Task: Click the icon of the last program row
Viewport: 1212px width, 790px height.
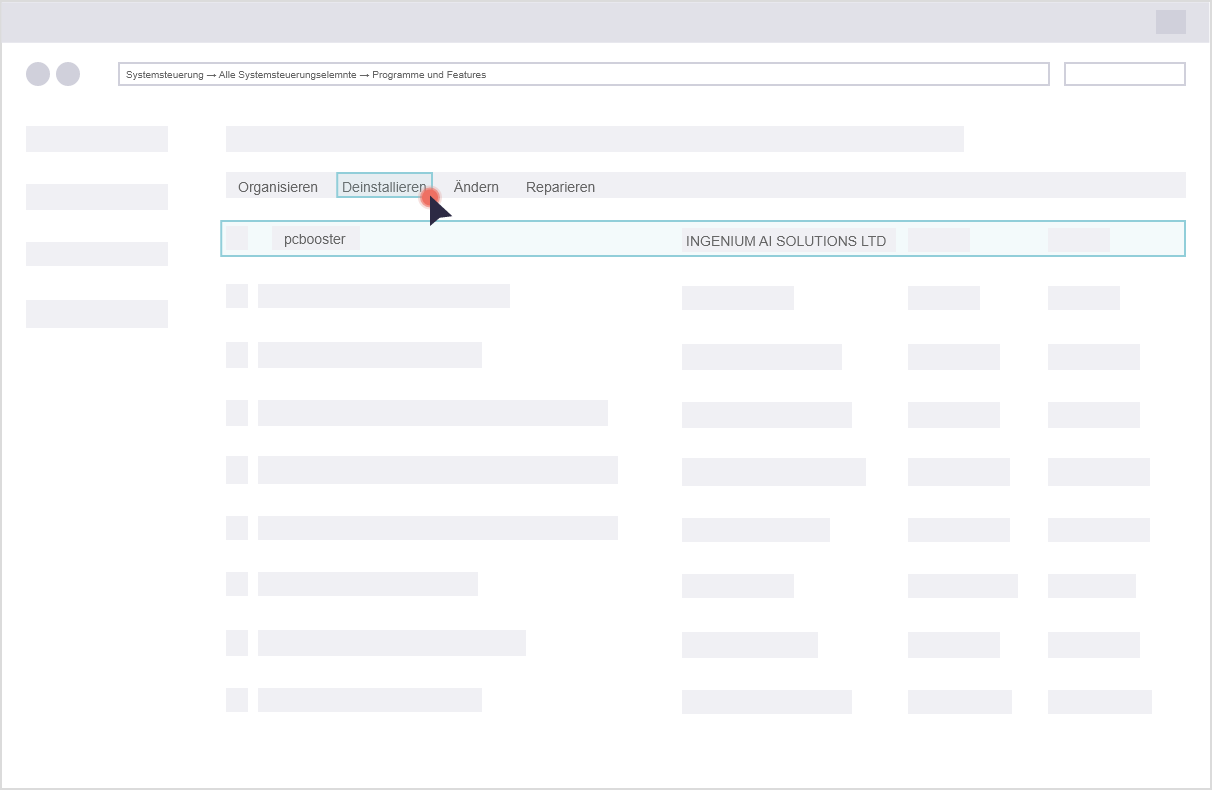Action: tap(237, 700)
